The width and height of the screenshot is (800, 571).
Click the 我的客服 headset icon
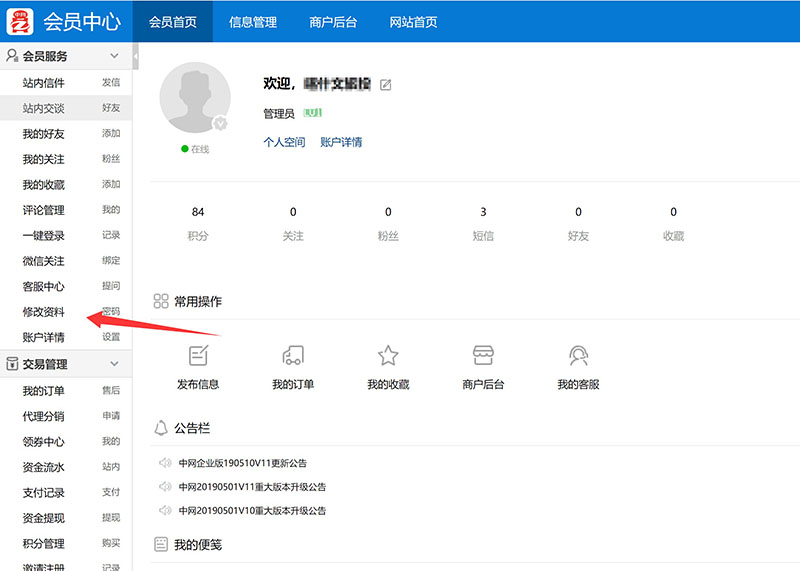(578, 356)
